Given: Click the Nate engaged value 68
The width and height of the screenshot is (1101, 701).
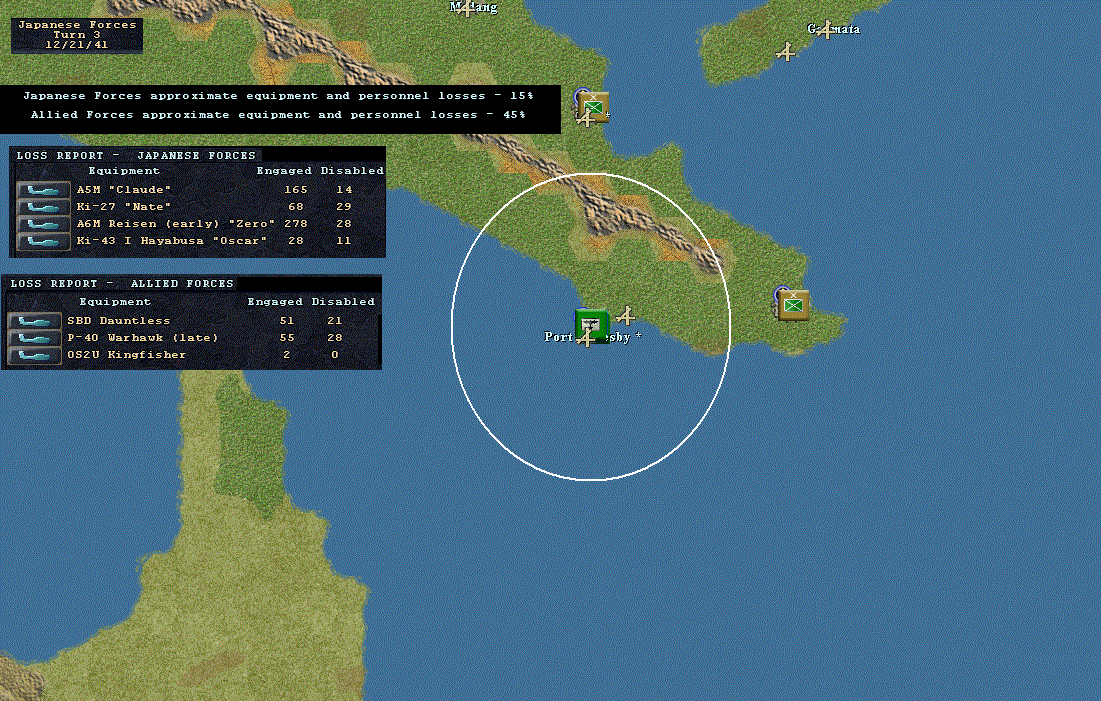Looking at the screenshot, I should tap(296, 207).
